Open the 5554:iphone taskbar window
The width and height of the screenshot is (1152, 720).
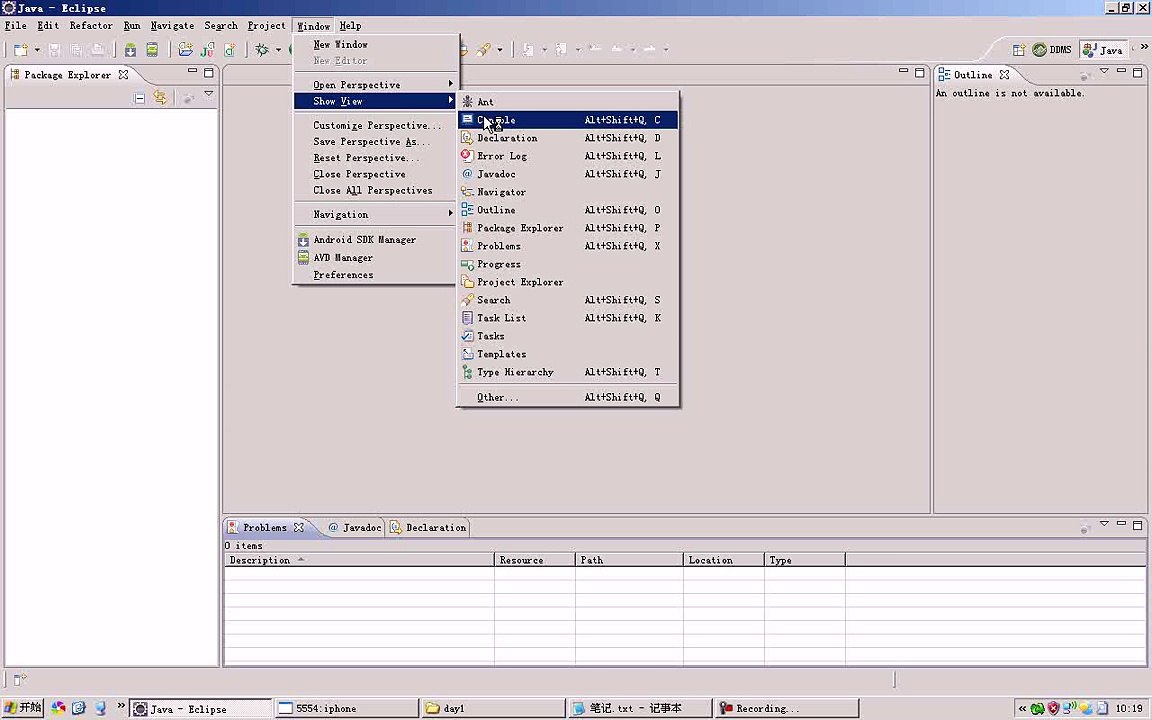click(x=347, y=708)
